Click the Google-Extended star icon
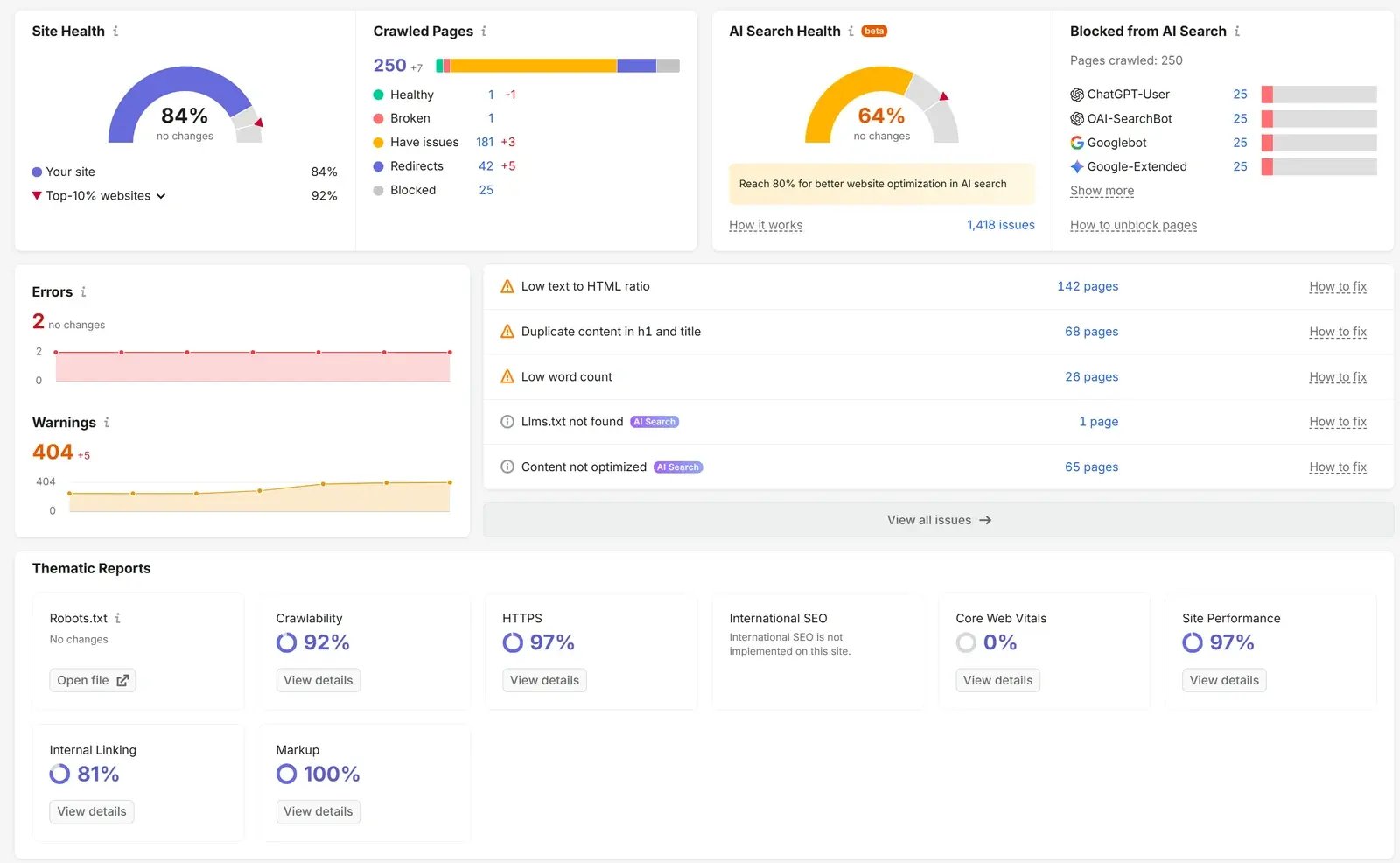 pos(1077,166)
